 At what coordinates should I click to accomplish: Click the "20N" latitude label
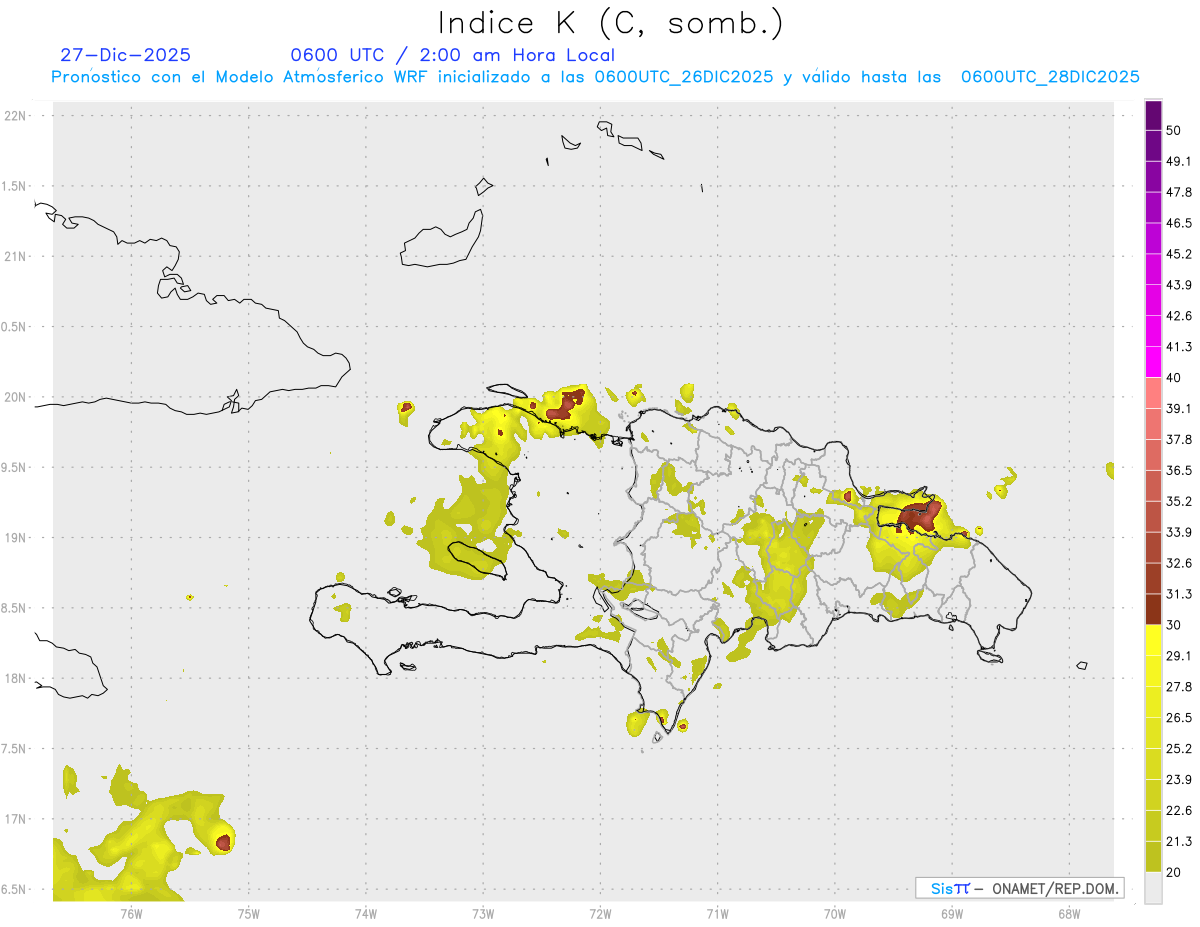pos(15,397)
